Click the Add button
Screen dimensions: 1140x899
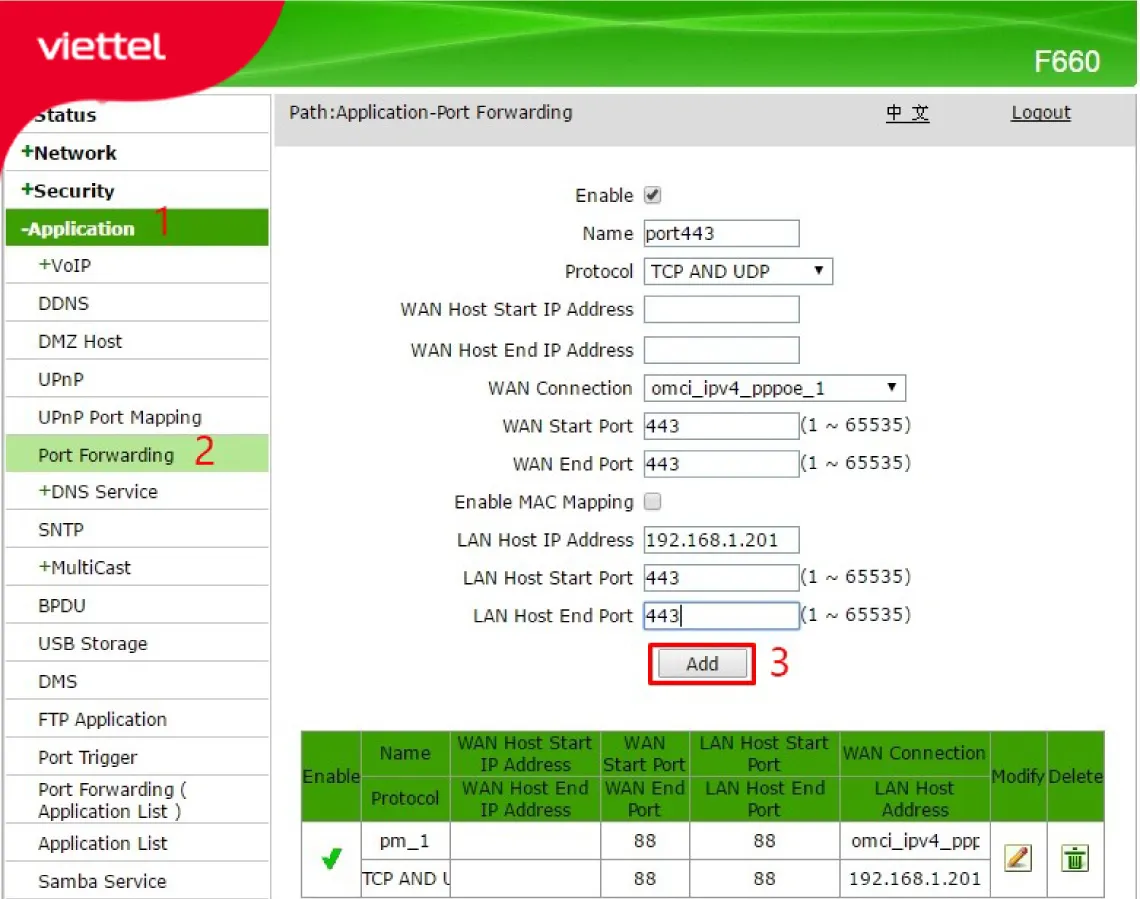[x=702, y=664]
